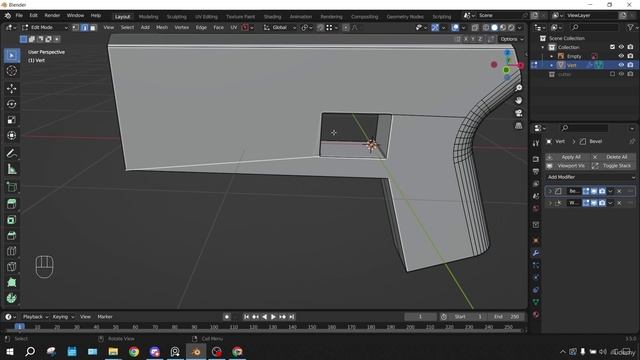
Task: Open Bevel modifier extra options arrow
Action: 611,191
